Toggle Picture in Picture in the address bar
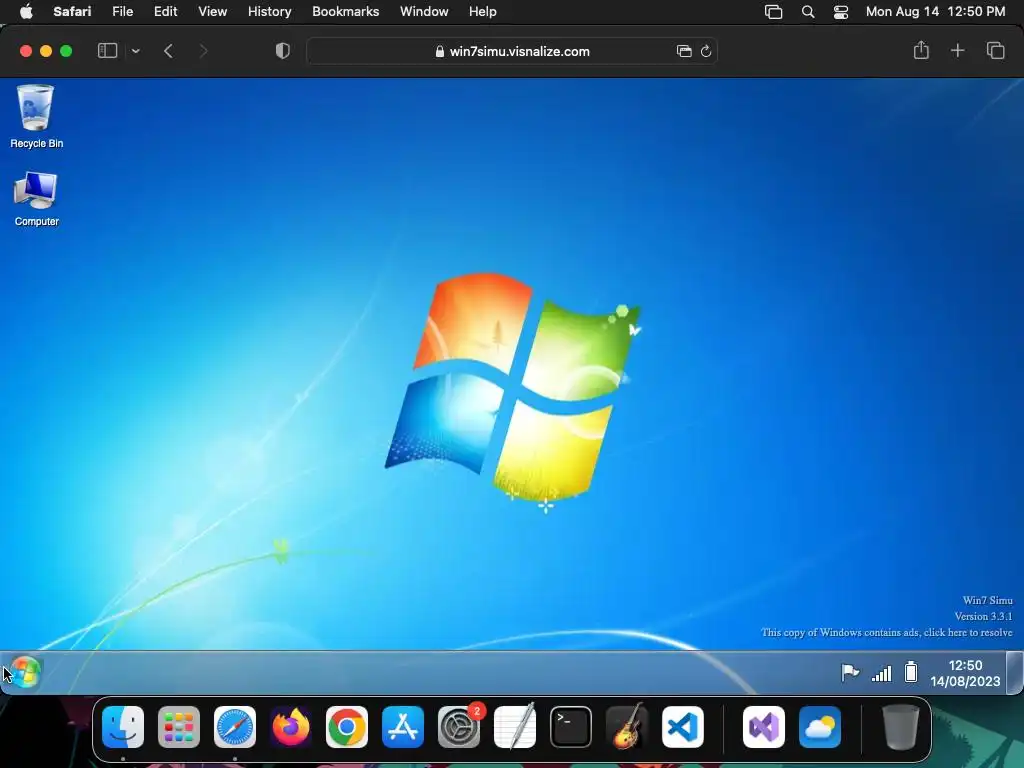 [684, 51]
